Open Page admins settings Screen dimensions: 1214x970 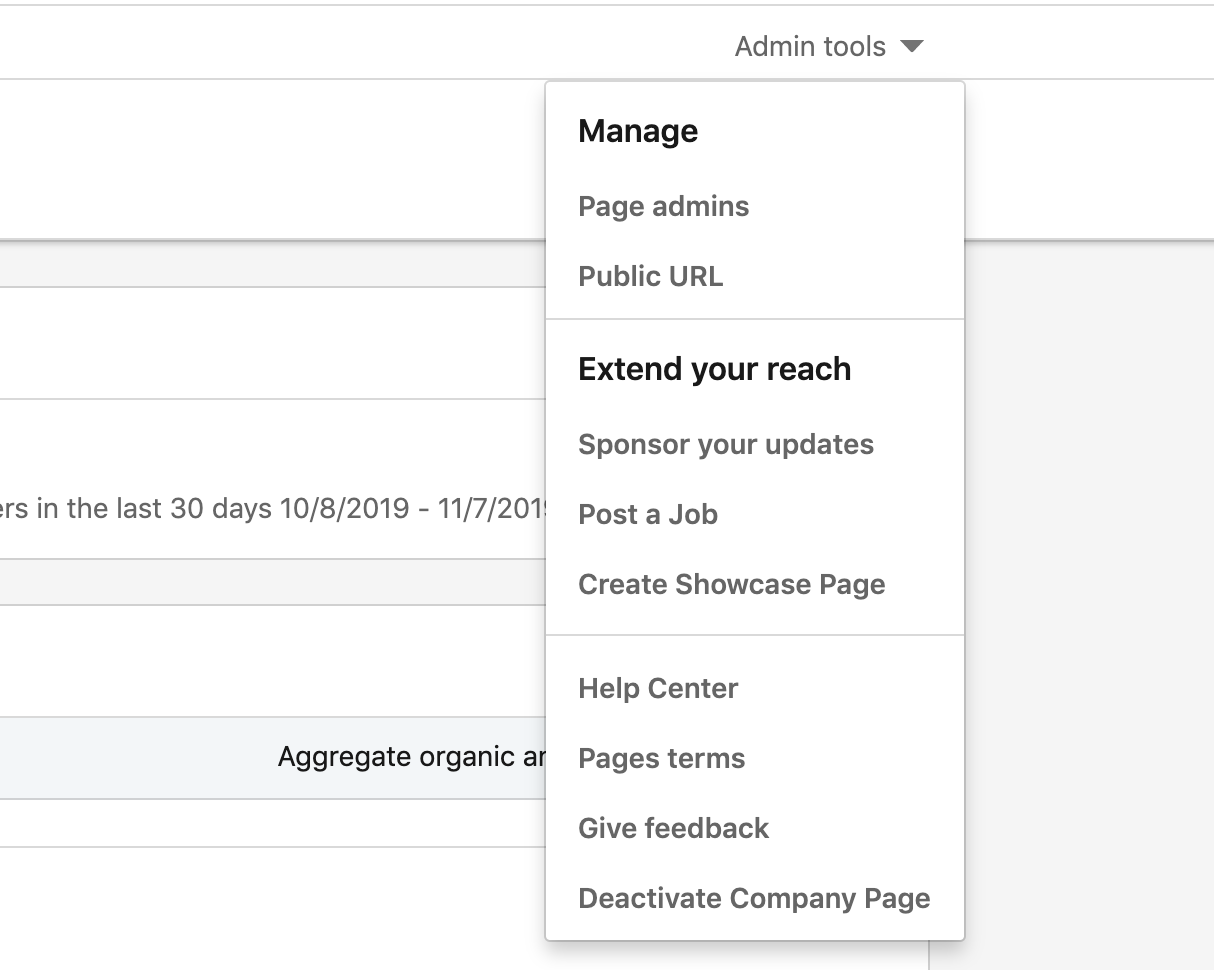click(x=663, y=207)
